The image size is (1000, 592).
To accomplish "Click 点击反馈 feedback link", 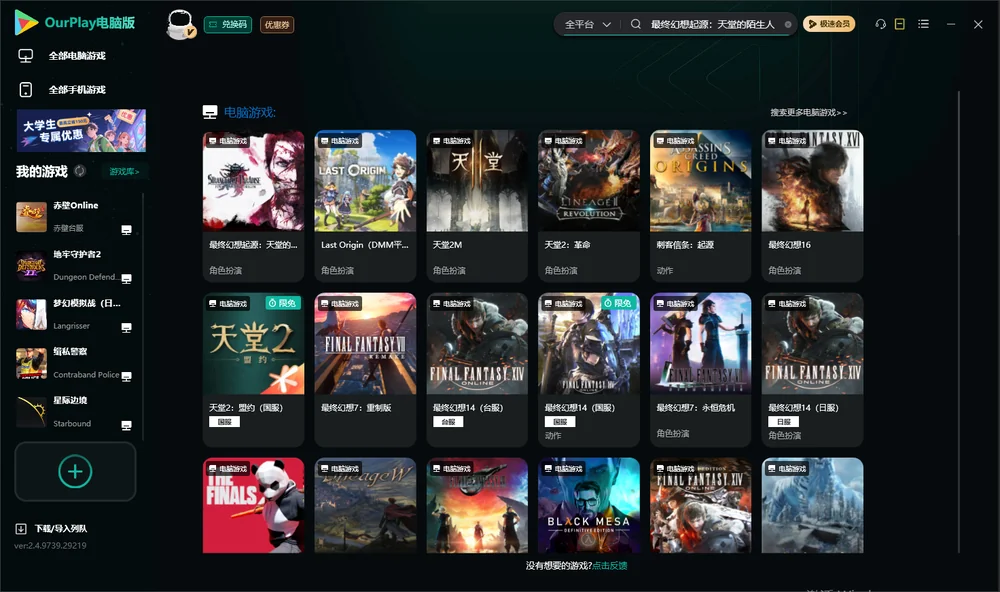I will click(x=610, y=565).
